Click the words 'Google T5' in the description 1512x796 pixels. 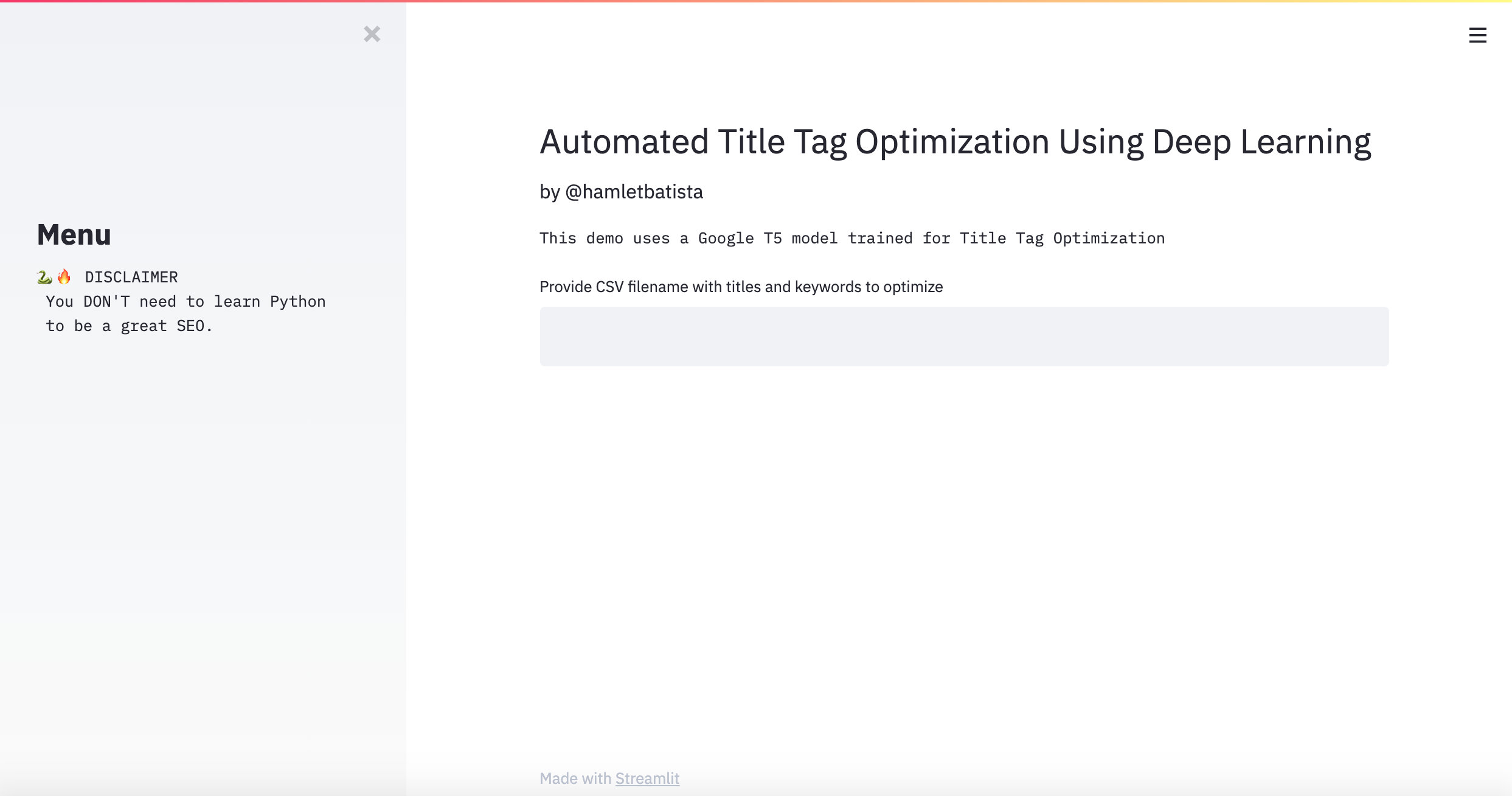pyautogui.click(x=740, y=239)
